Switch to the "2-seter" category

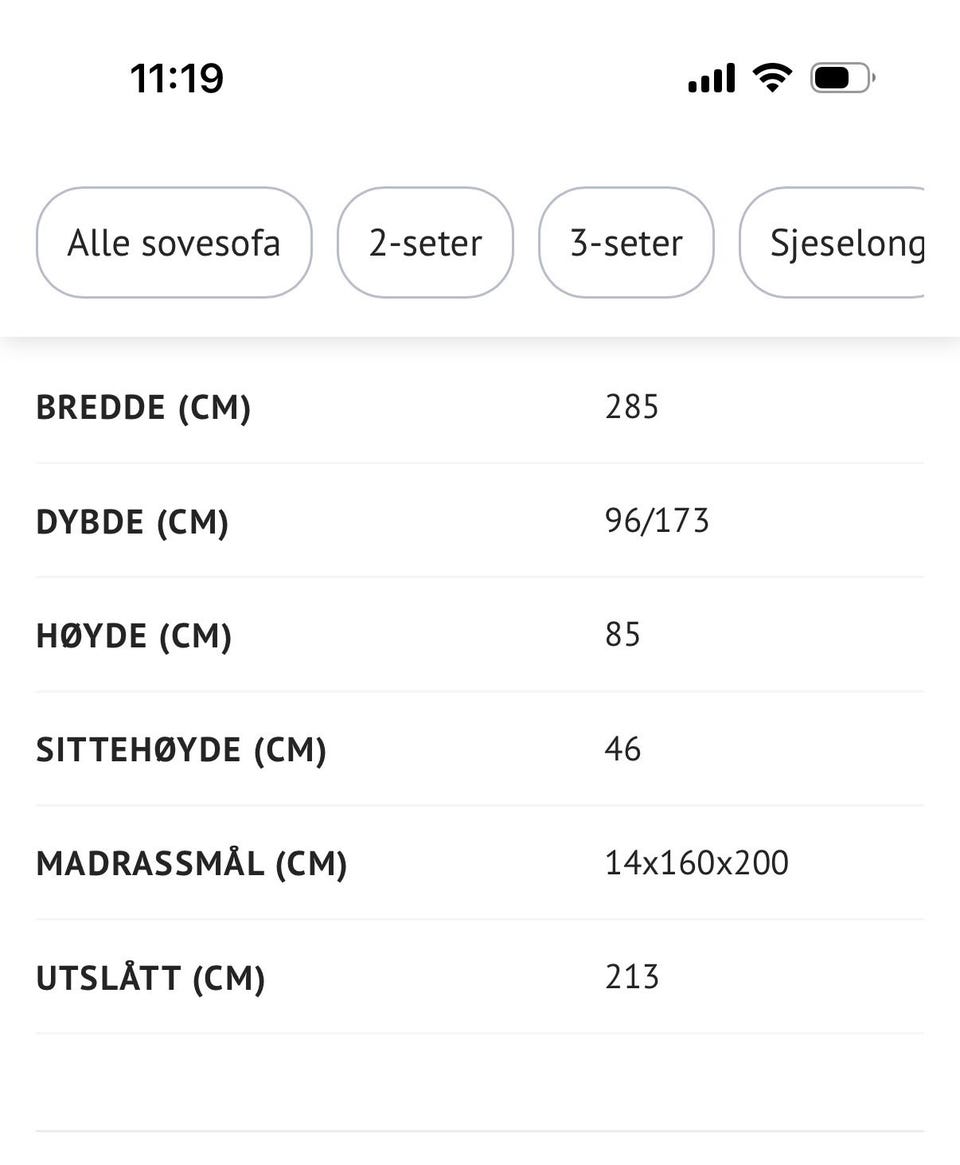click(x=425, y=243)
